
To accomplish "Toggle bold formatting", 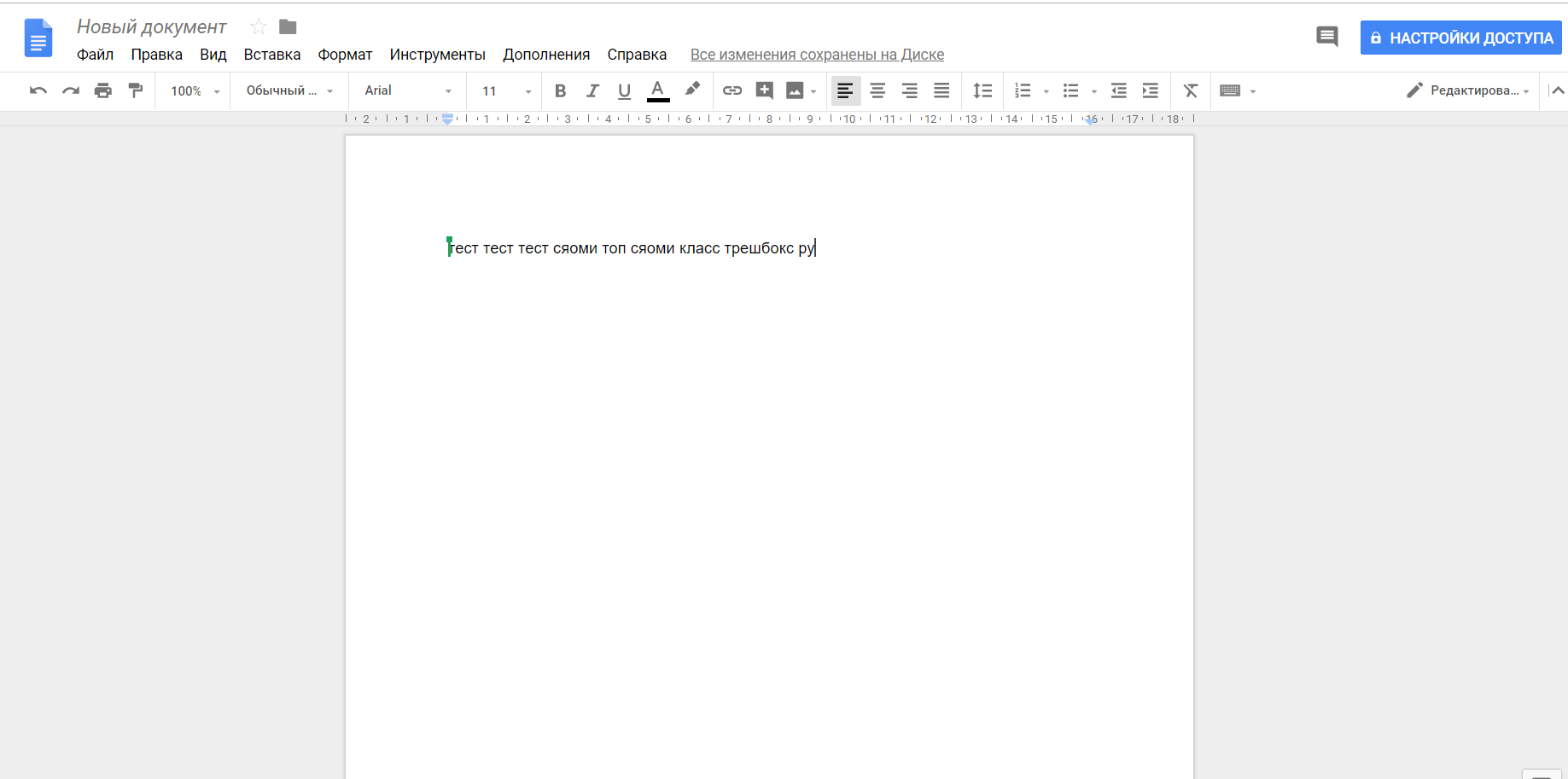I will [x=560, y=90].
